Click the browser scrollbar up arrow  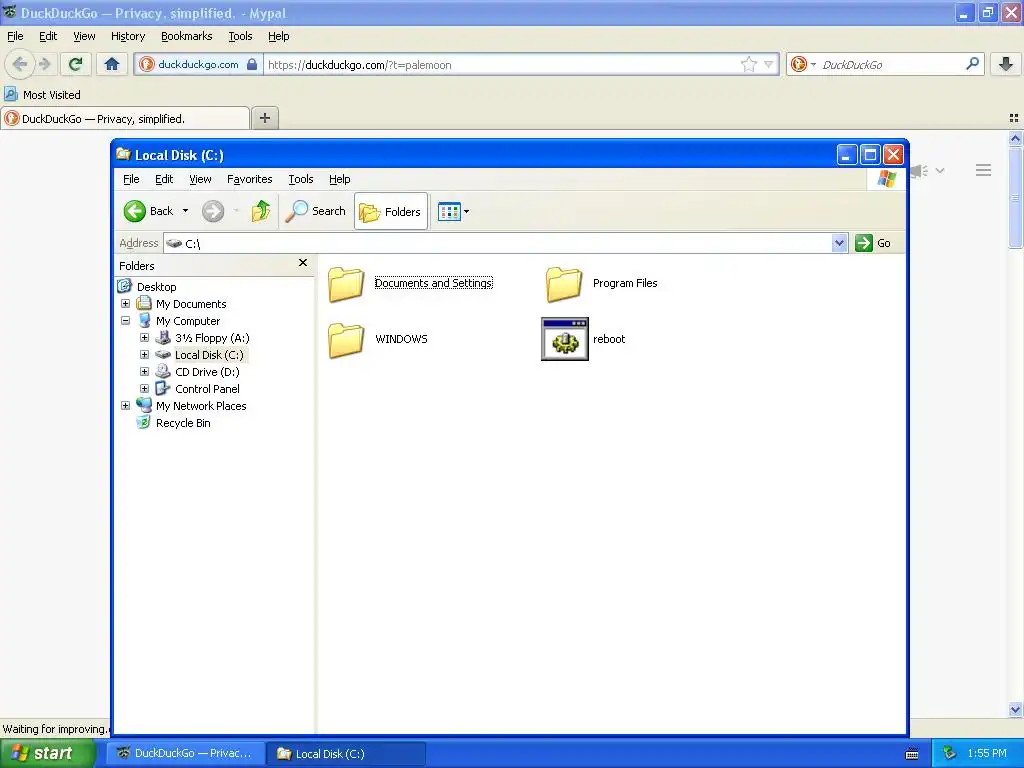click(1015, 138)
